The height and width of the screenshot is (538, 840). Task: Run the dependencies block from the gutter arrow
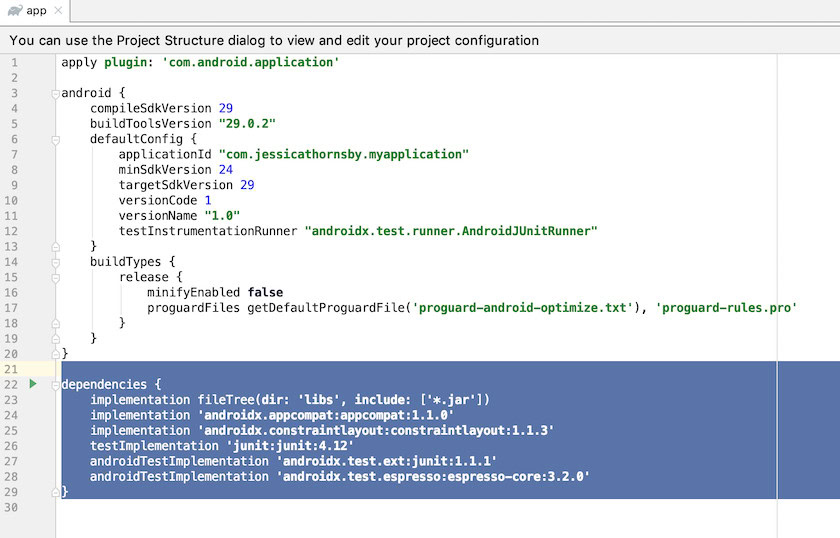[x=33, y=384]
